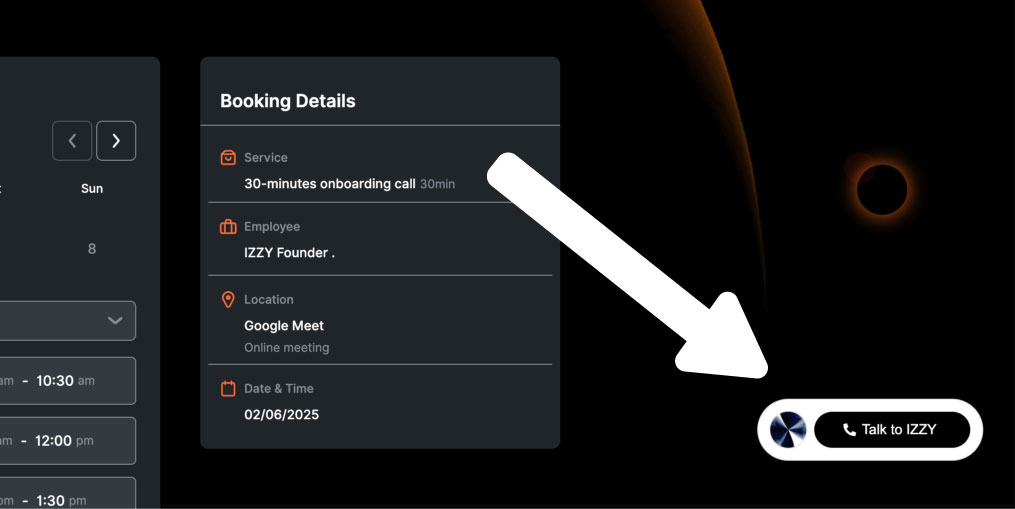Select the time slot ending 10:30 am
The width and height of the screenshot is (1015, 509).
(68, 381)
